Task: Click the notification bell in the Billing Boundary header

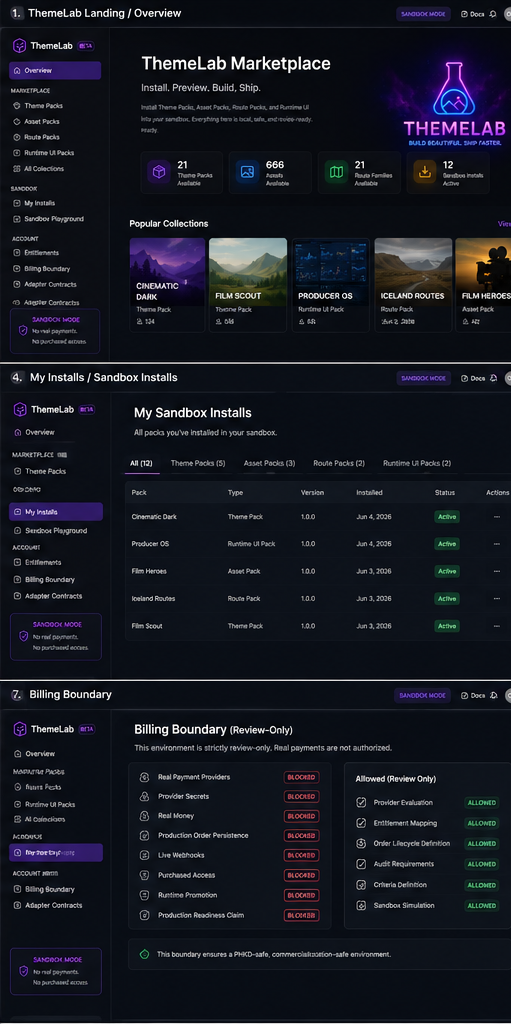Action: (493, 696)
